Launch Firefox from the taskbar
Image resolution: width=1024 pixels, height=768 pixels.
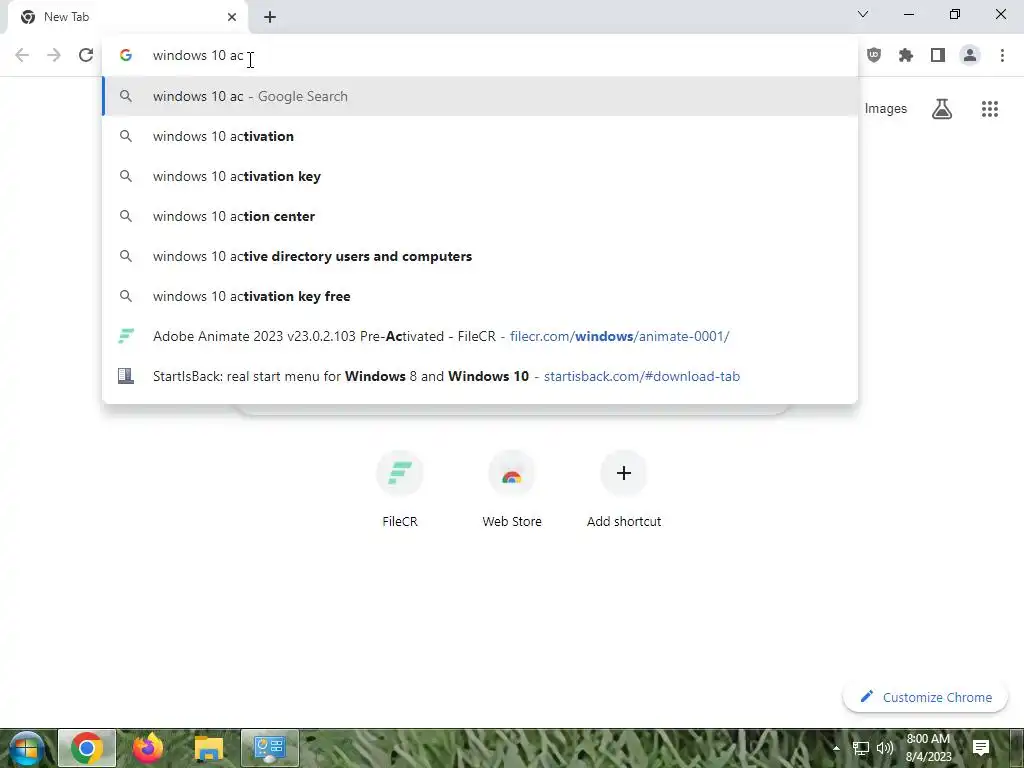(148, 748)
